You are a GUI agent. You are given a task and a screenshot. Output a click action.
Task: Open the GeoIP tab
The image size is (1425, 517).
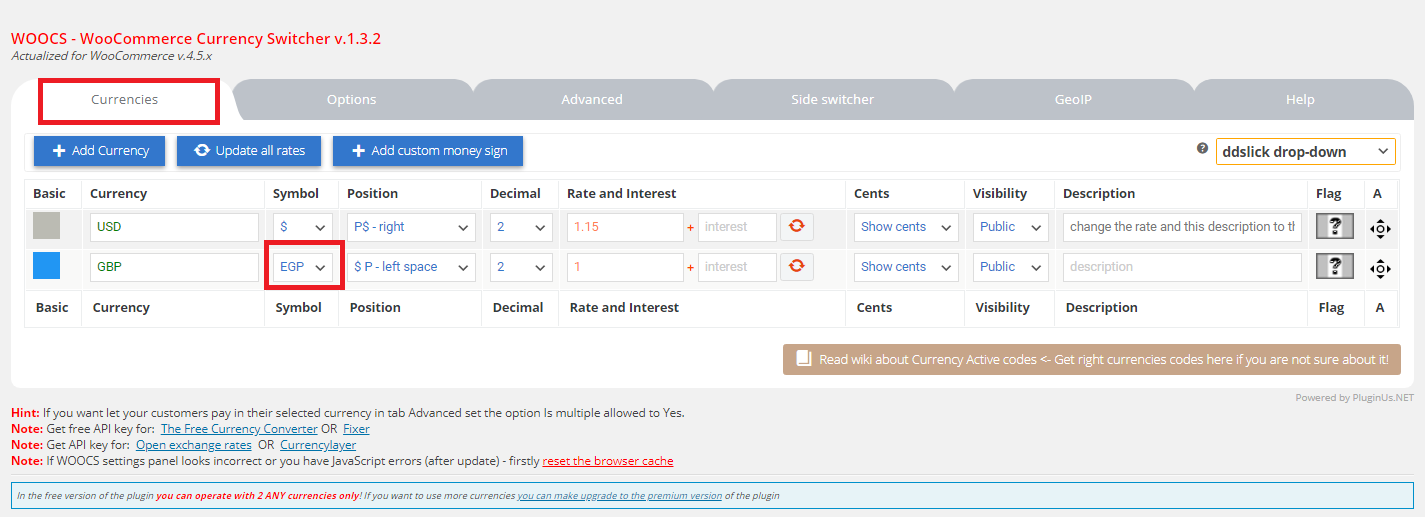pyautogui.click(x=1073, y=100)
